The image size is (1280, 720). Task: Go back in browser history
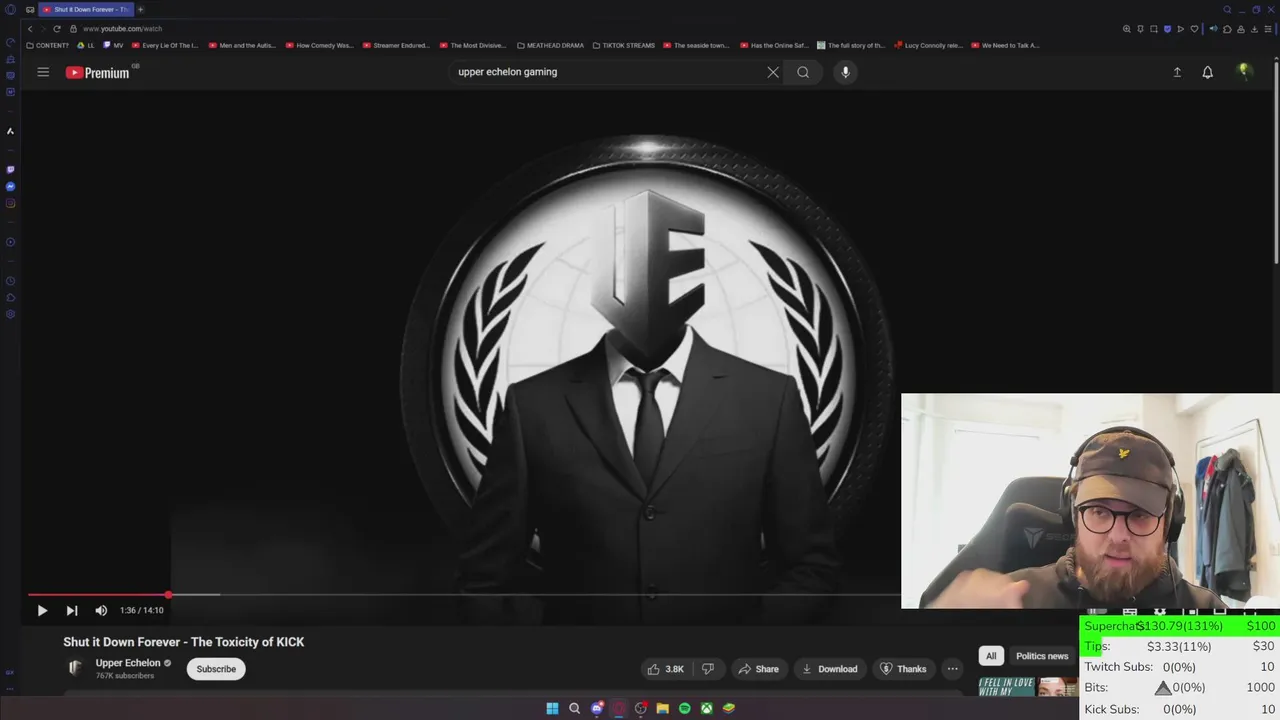coord(30,29)
